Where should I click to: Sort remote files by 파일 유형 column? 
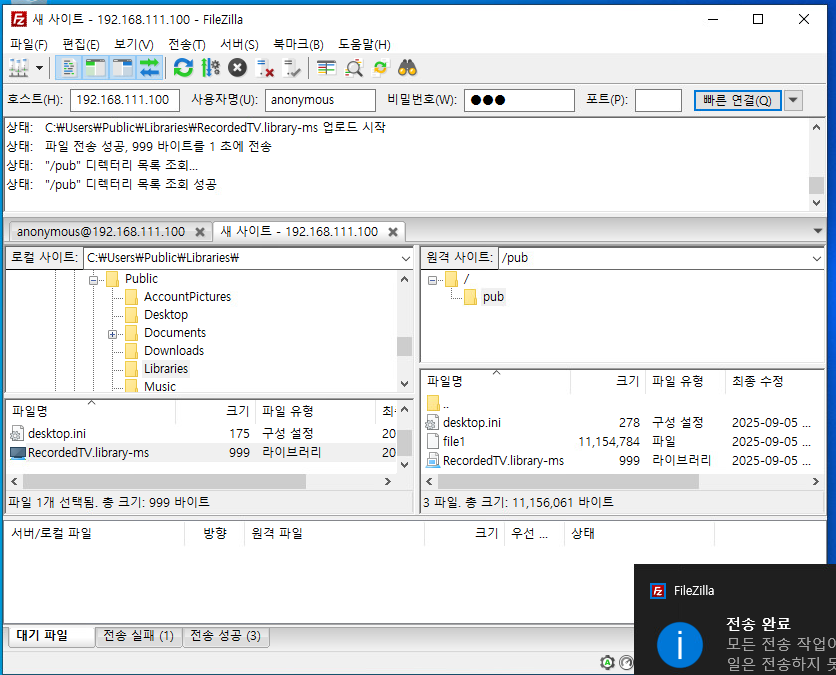click(686, 382)
